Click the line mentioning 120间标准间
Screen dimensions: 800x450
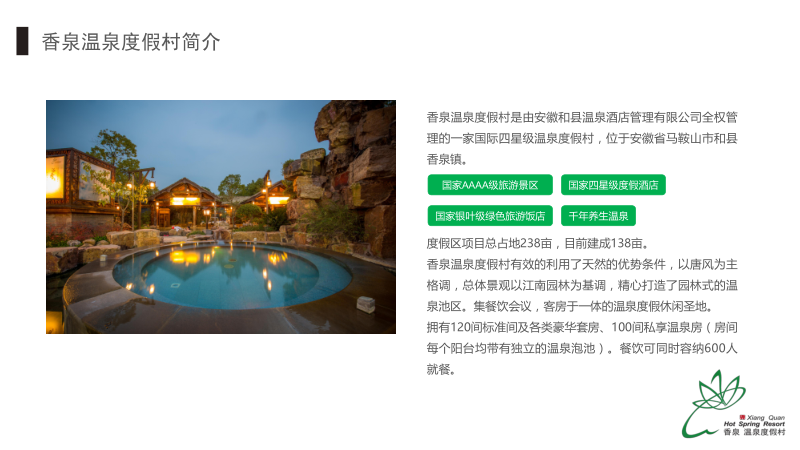coord(582,327)
